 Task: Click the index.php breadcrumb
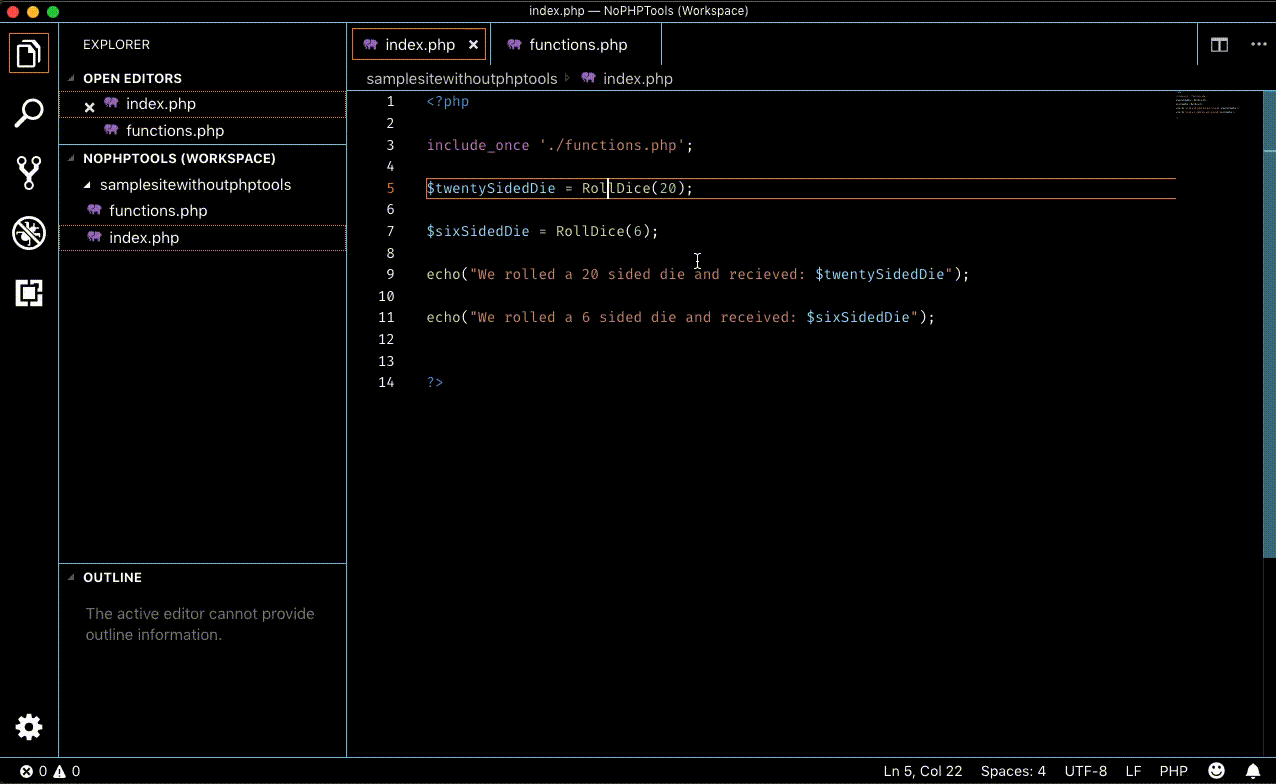[x=627, y=78]
